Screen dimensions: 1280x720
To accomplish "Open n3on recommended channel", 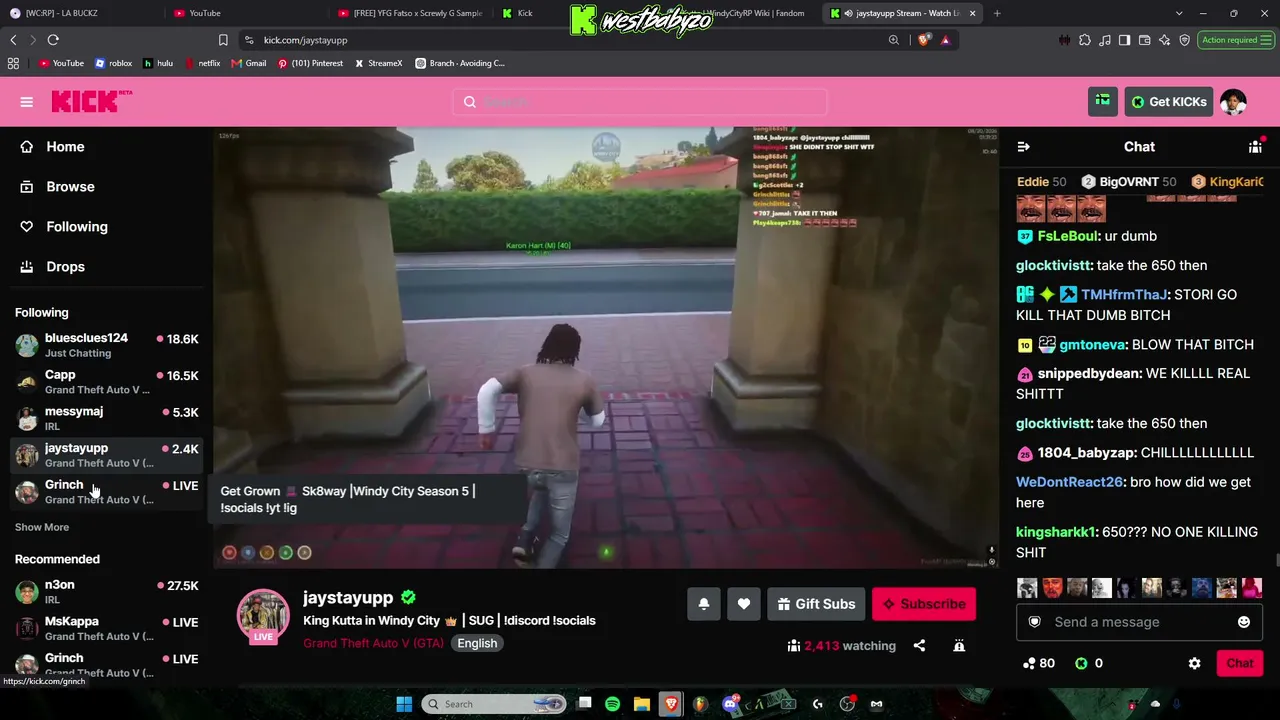I will 106,592.
